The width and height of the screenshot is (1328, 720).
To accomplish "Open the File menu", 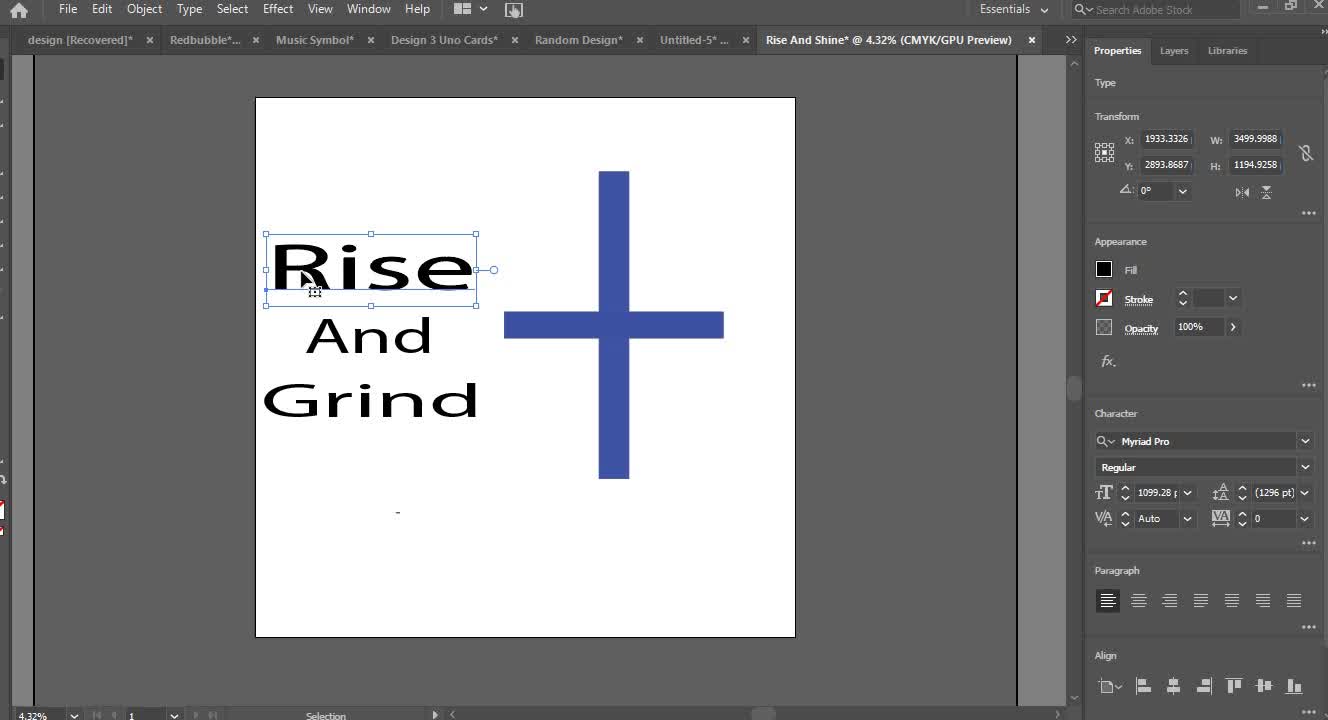I will point(68,9).
